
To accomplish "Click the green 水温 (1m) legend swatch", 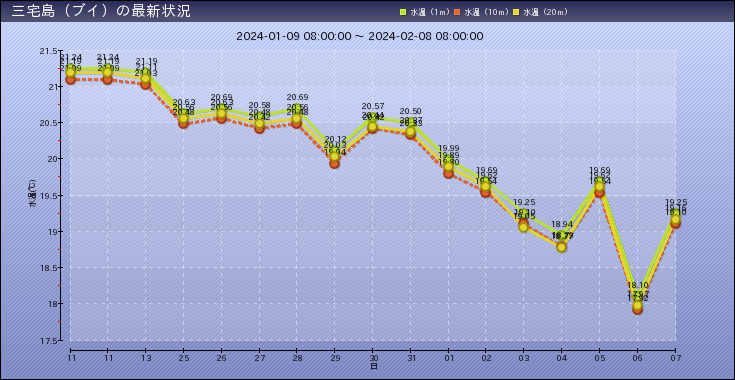I will pos(402,13).
